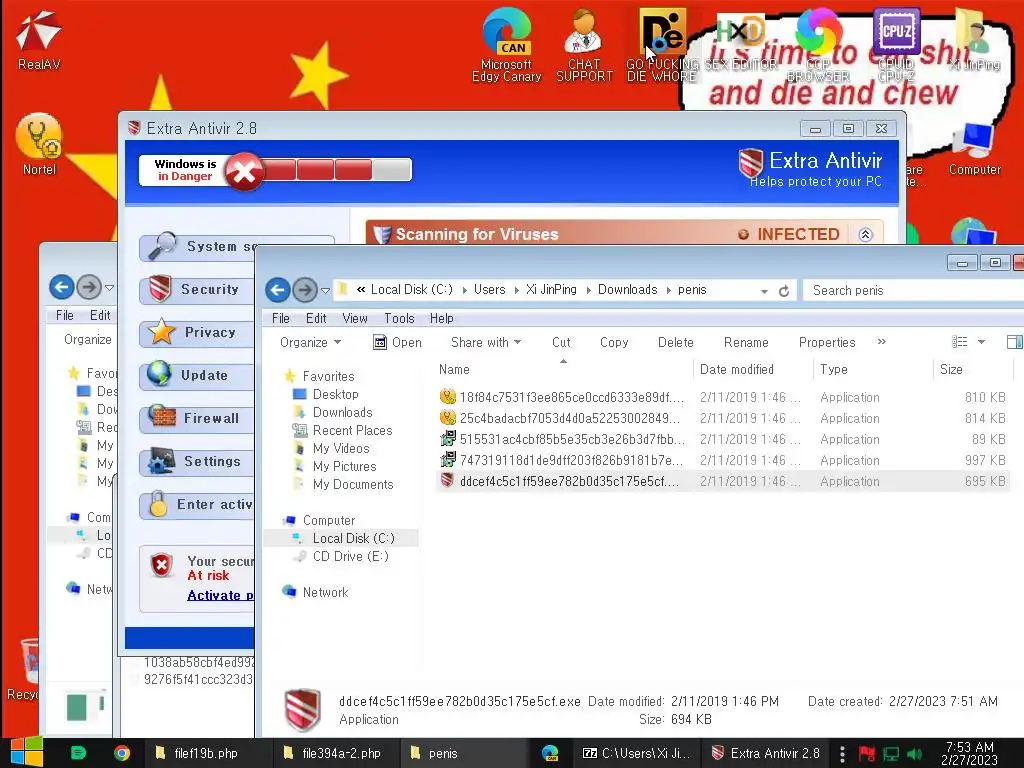This screenshot has width=1024, height=768.
Task: Select Downloads under Favorites
Action: [342, 412]
